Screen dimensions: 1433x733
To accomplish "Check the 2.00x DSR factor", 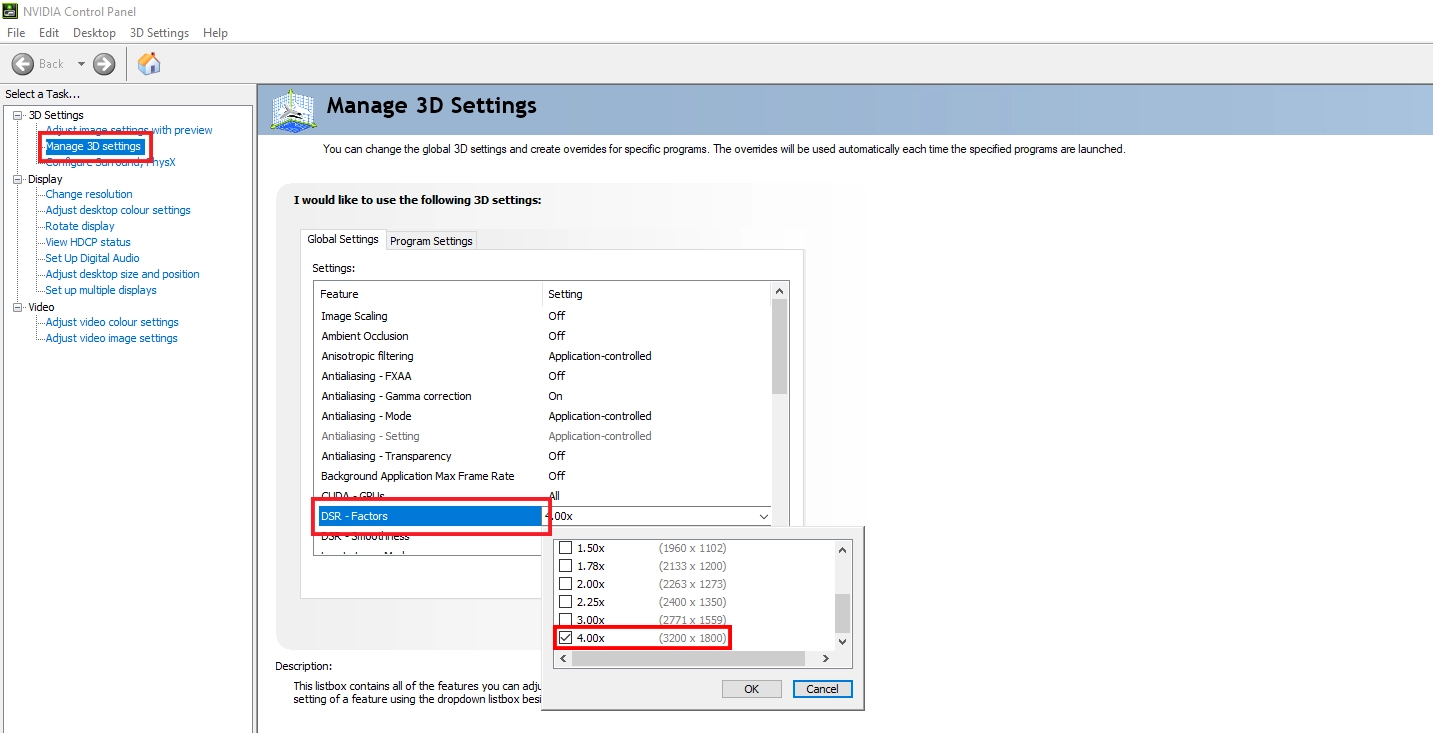I will click(x=565, y=584).
